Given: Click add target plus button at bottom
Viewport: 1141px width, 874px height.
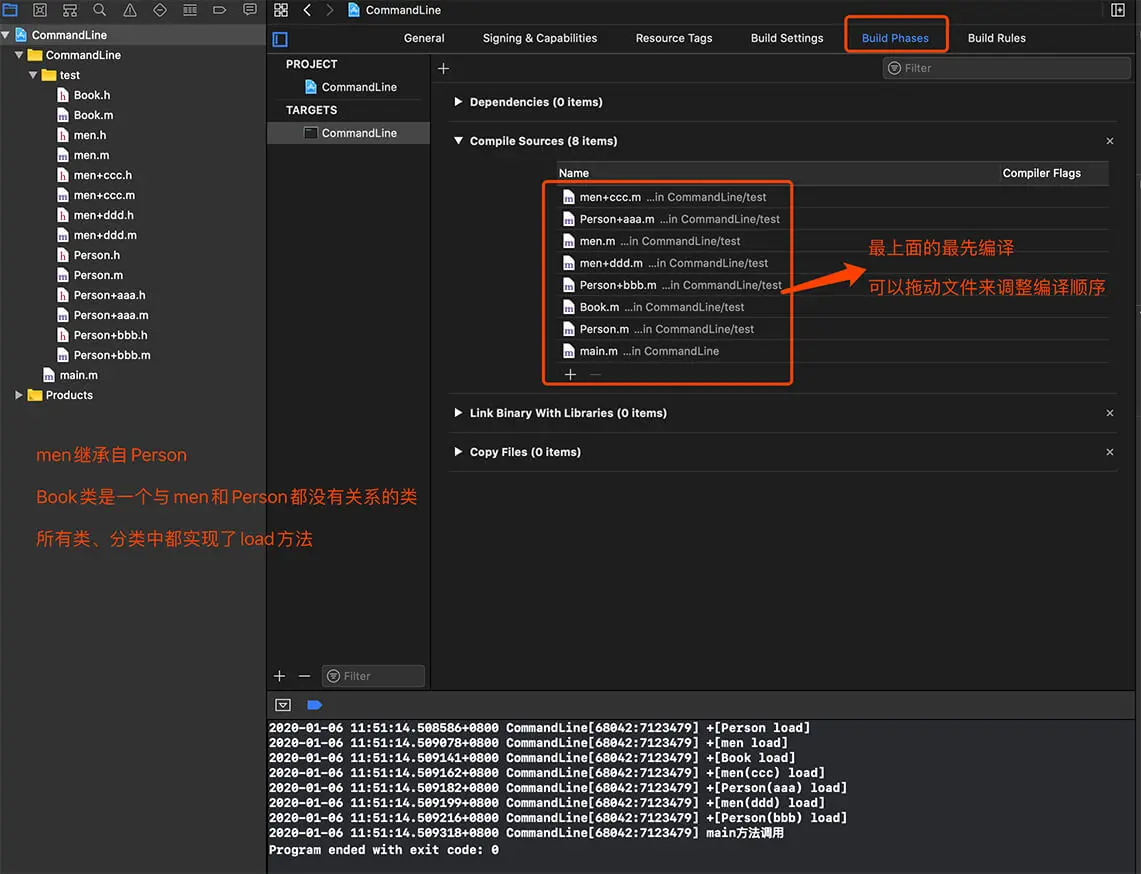Looking at the screenshot, I should tap(279, 676).
